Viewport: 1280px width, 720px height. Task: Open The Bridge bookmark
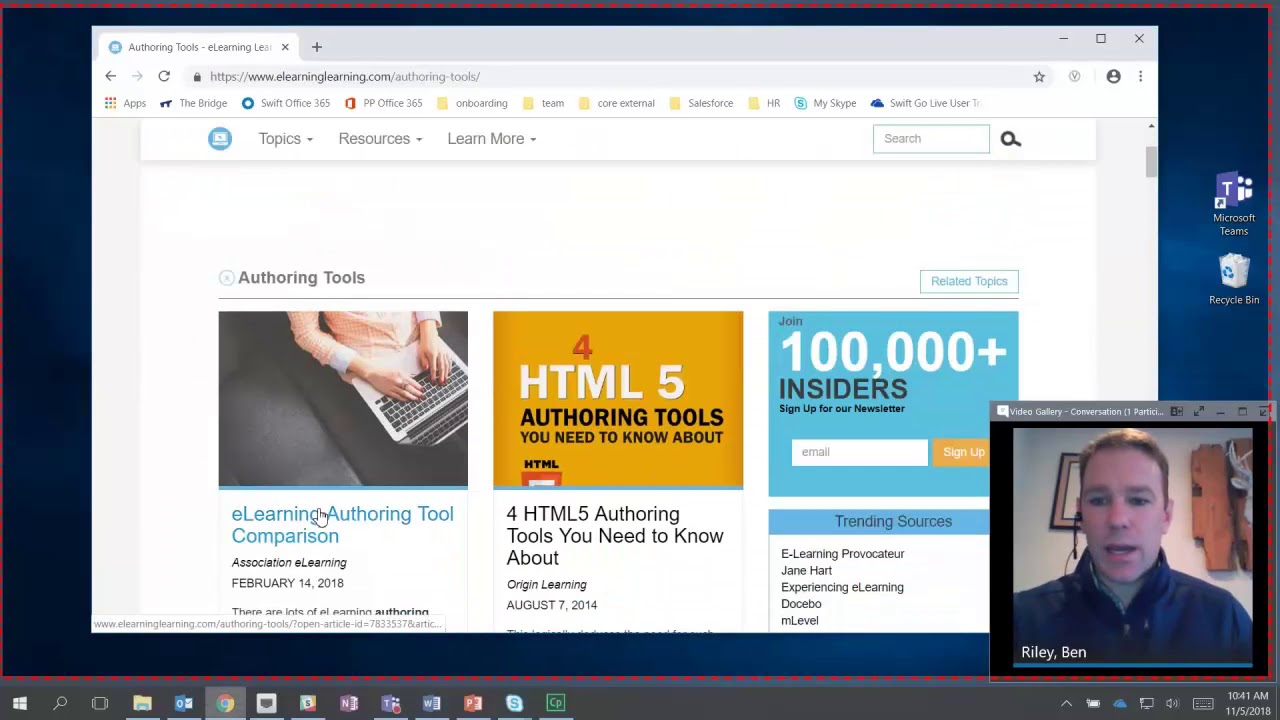click(193, 103)
